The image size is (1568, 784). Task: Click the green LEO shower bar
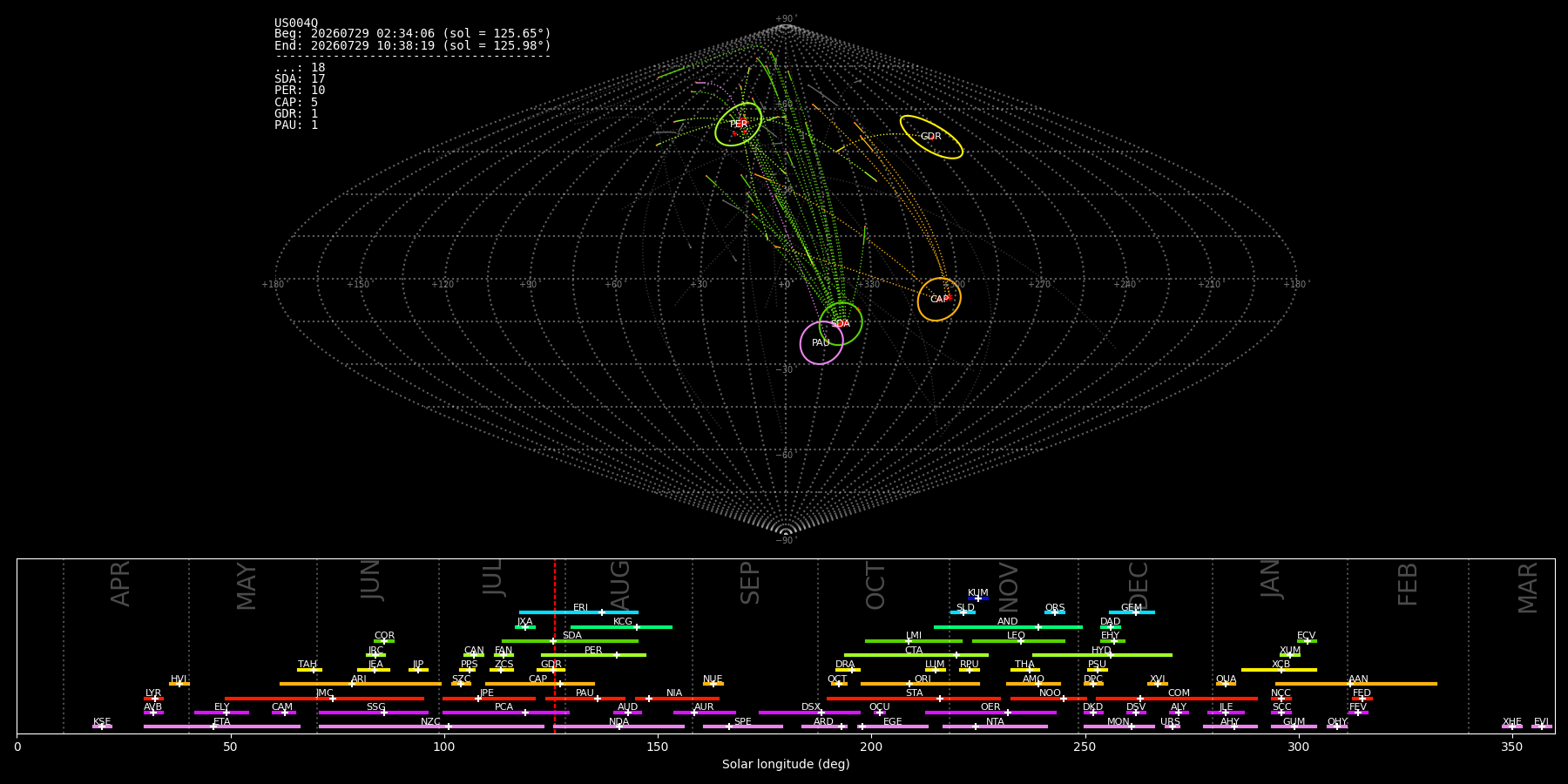click(1018, 641)
